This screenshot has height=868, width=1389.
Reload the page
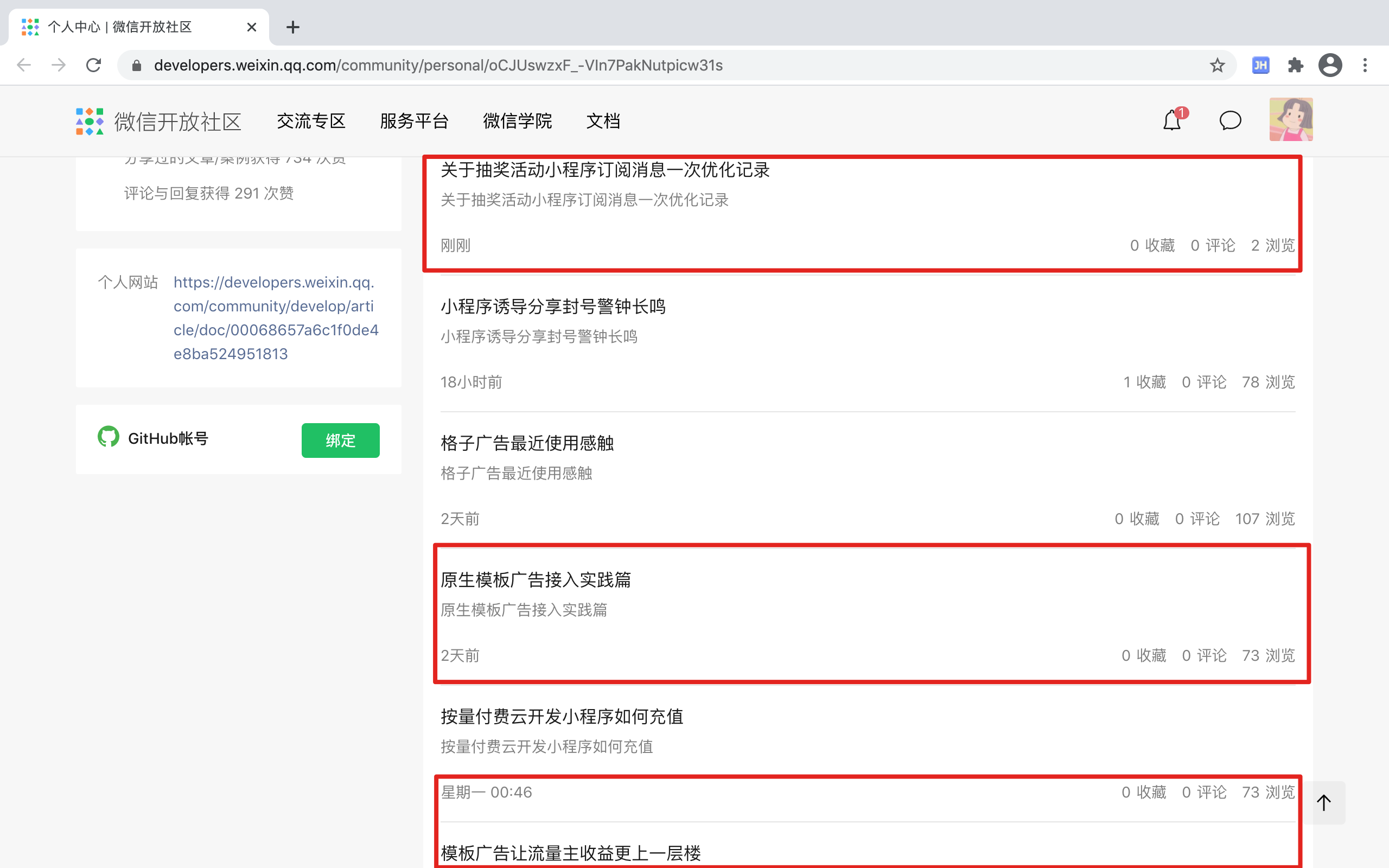93,66
